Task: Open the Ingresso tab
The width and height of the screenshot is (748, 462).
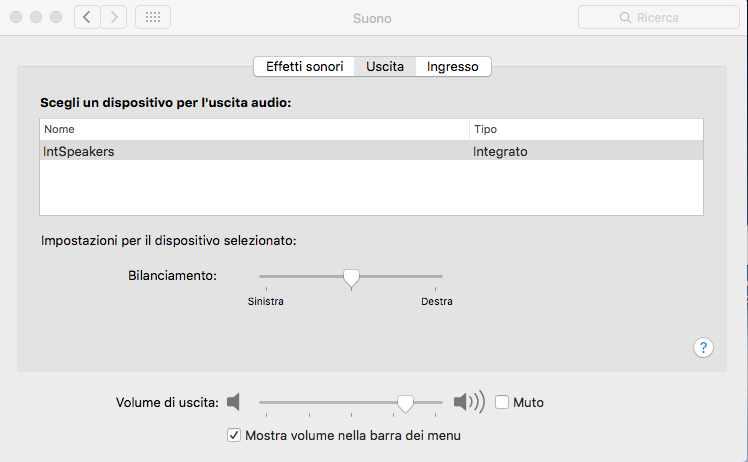Action: click(452, 67)
